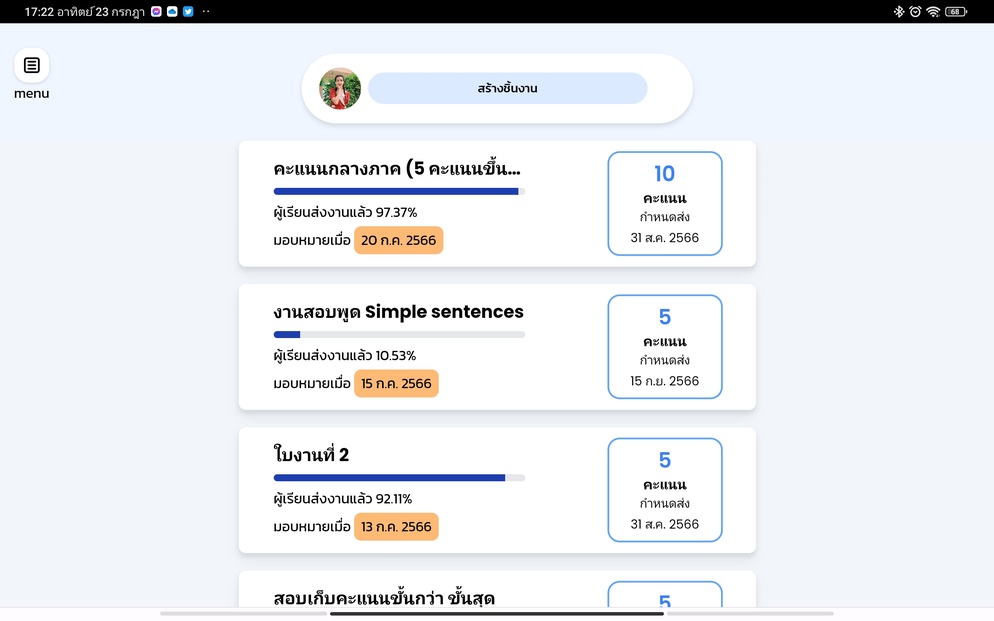Click the 10 คะแนน score box
The height and width of the screenshot is (621, 994).
pyautogui.click(x=665, y=203)
